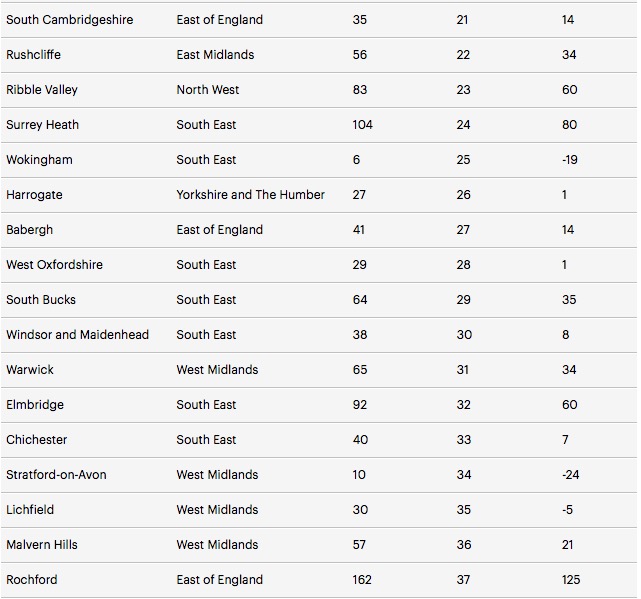
Task: Select Yorkshire and The Humber region cell
Action: click(x=251, y=195)
